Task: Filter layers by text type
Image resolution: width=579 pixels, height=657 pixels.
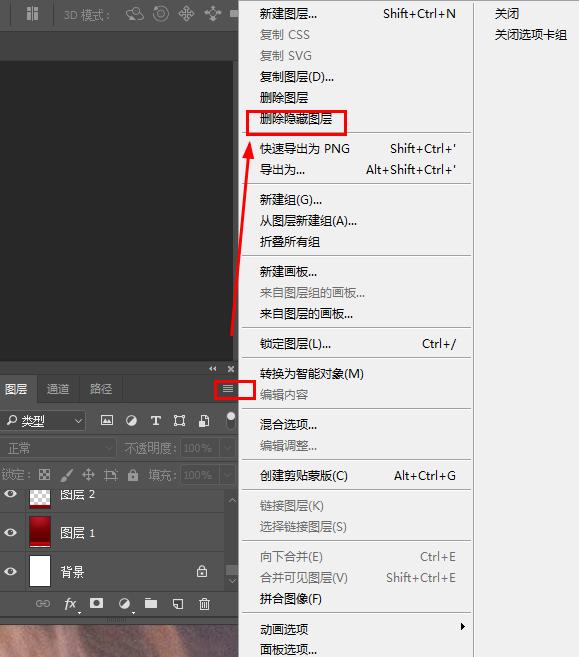Action: pos(155,420)
